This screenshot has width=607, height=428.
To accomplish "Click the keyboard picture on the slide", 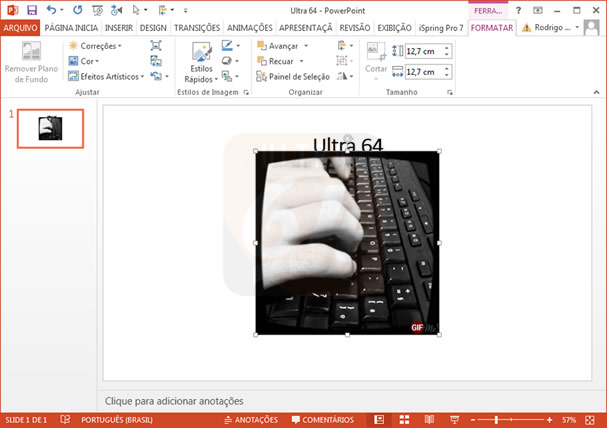I will (x=347, y=243).
